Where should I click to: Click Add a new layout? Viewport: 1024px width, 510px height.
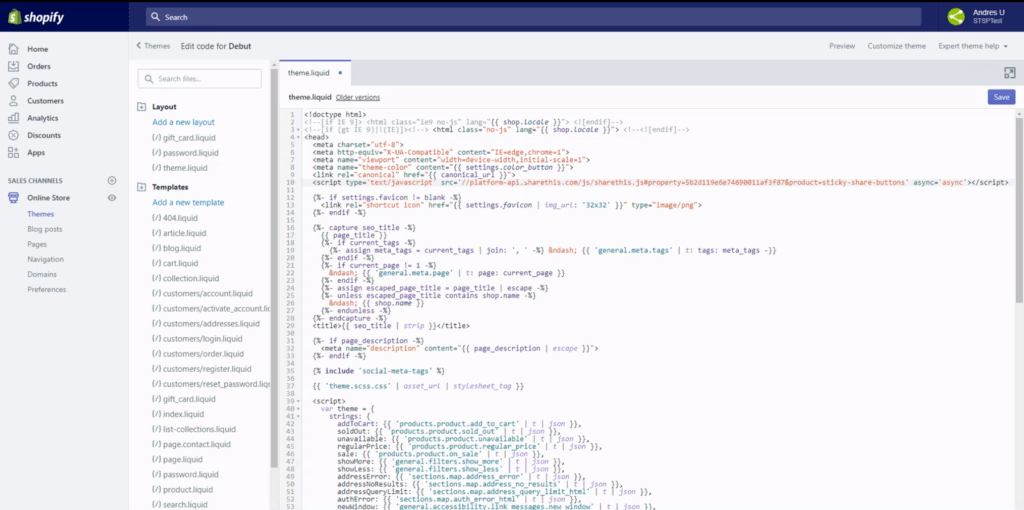184,122
